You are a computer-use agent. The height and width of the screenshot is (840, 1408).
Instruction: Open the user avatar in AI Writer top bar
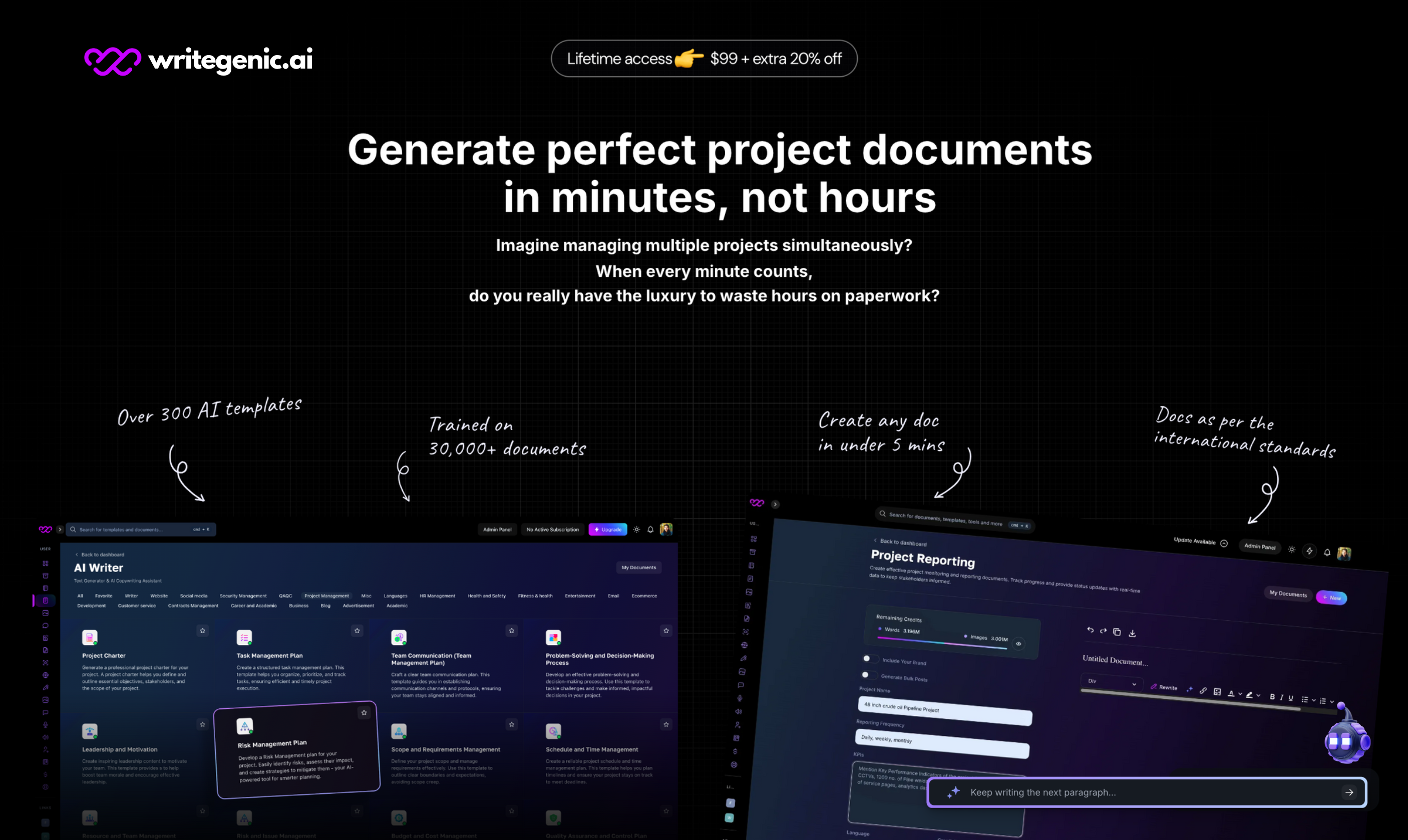(666, 529)
